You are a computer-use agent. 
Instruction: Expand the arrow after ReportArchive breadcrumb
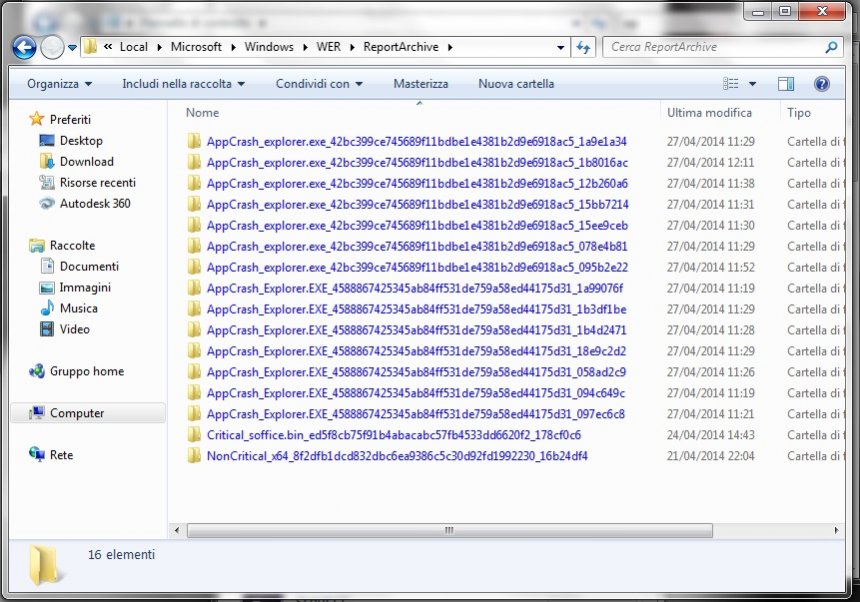[x=450, y=48]
